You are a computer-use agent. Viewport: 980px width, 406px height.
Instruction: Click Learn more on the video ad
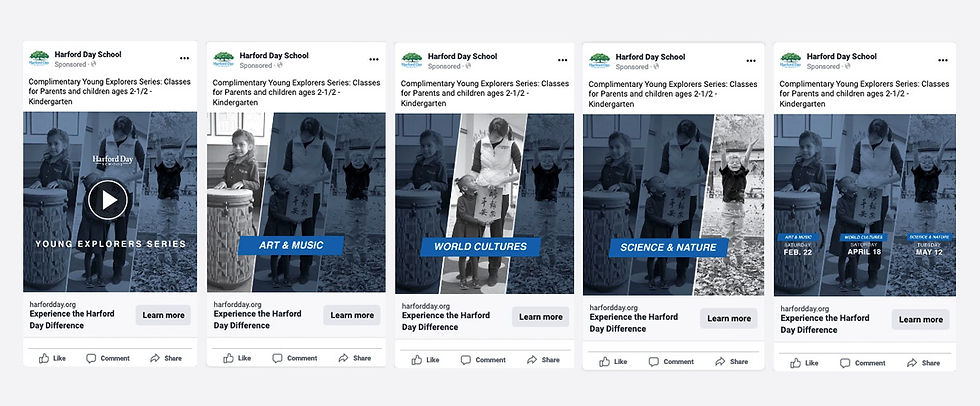163,315
